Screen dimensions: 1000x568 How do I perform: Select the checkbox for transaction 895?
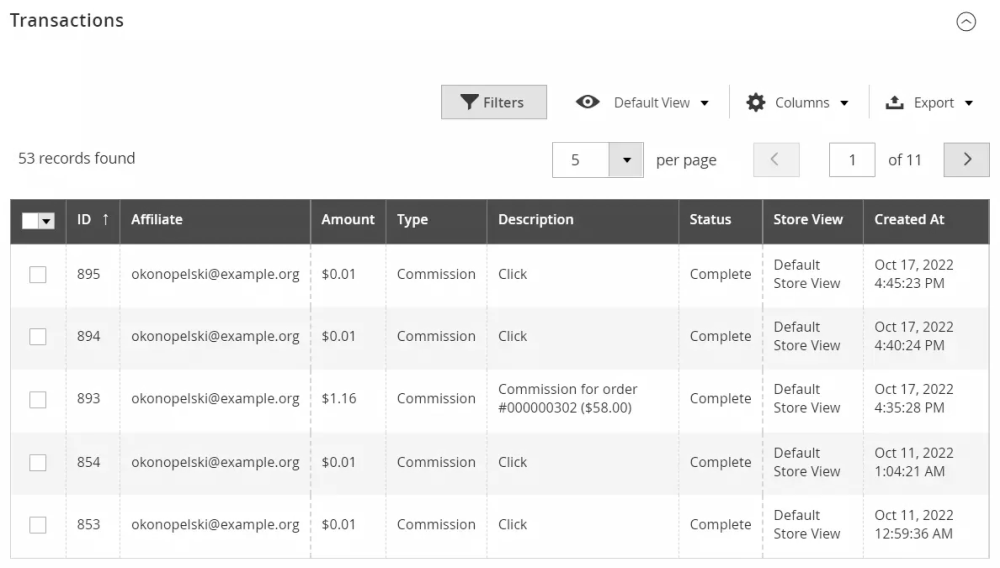[38, 274]
